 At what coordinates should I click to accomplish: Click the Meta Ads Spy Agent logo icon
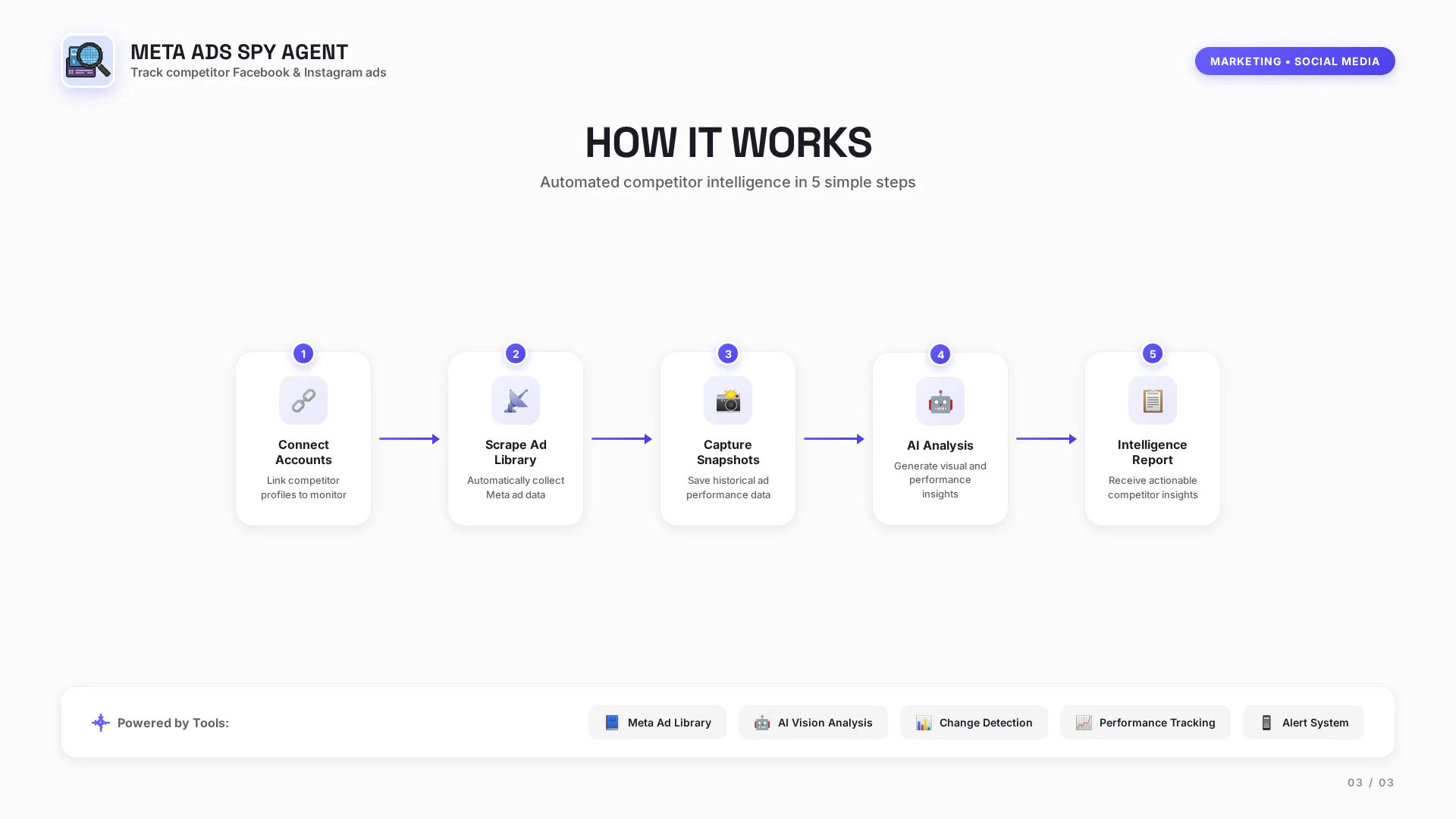pyautogui.click(x=88, y=61)
